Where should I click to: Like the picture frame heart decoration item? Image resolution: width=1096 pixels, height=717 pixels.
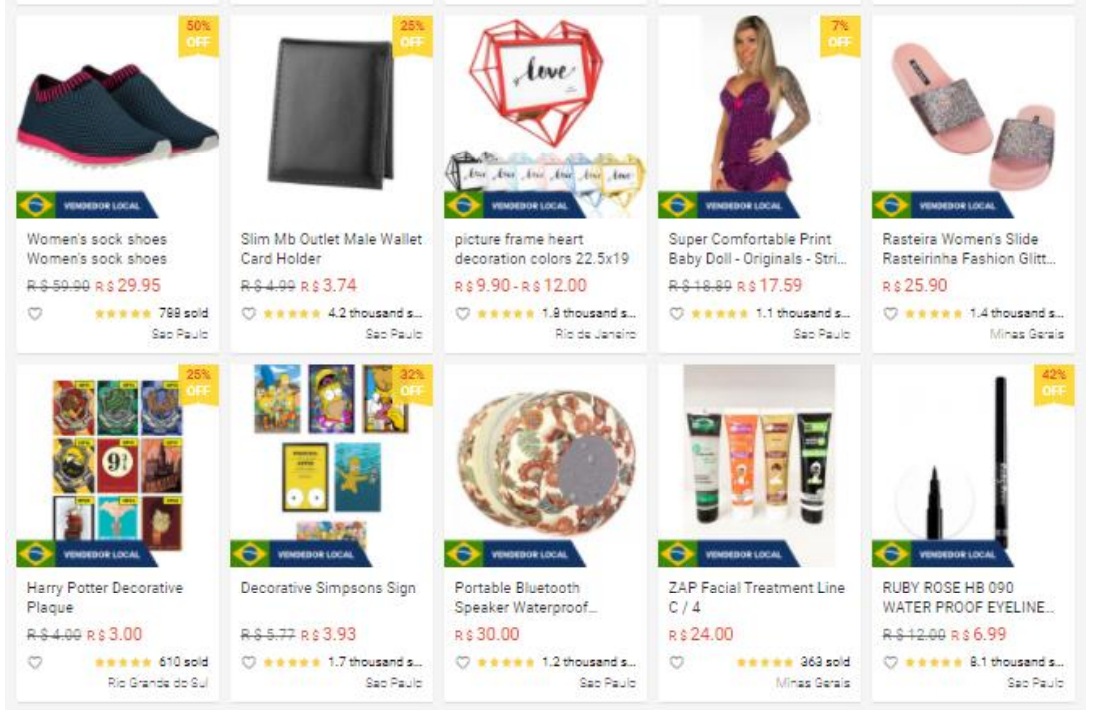pos(463,314)
